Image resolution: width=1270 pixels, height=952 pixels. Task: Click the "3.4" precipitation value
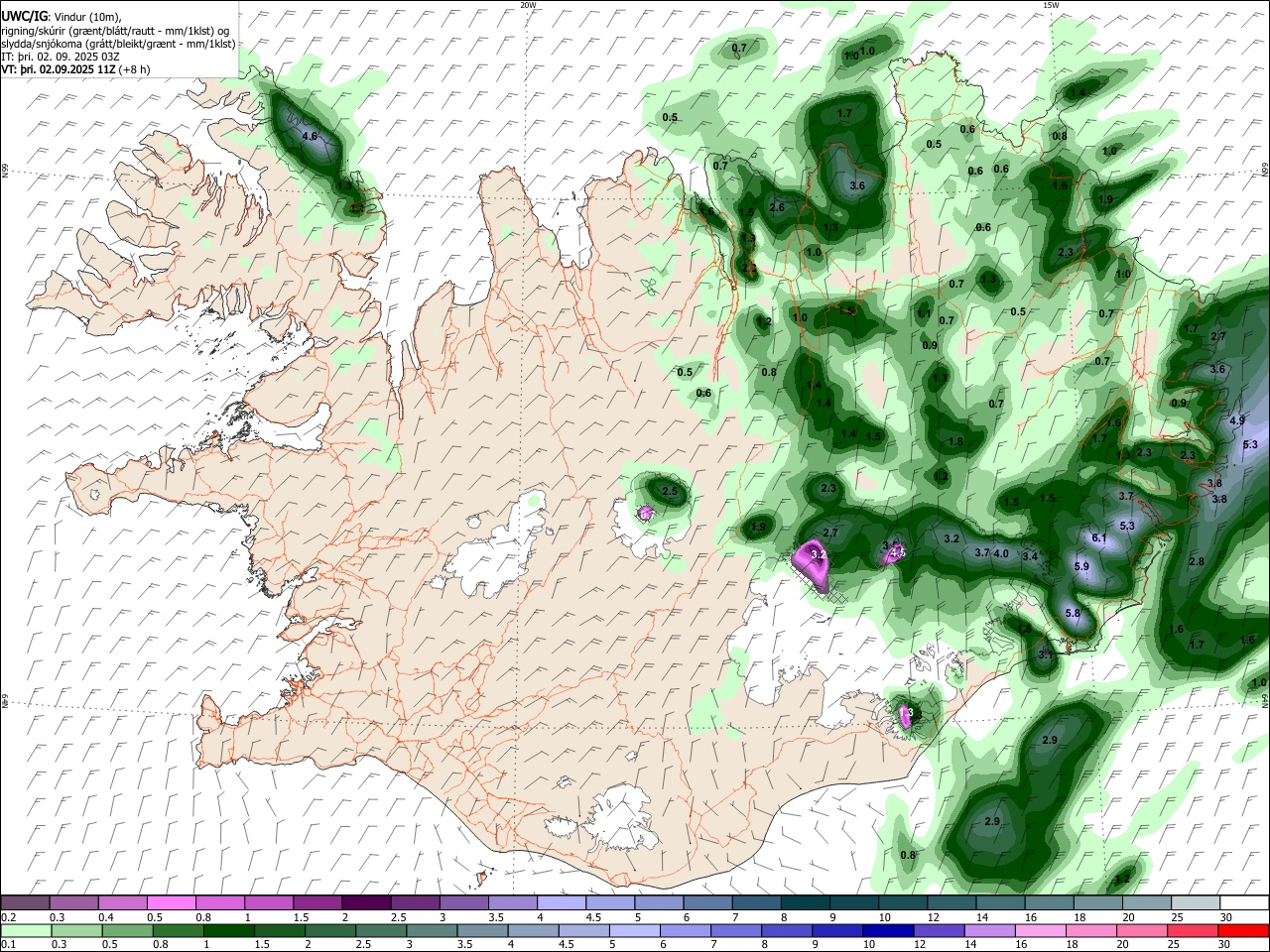pos(1030,556)
